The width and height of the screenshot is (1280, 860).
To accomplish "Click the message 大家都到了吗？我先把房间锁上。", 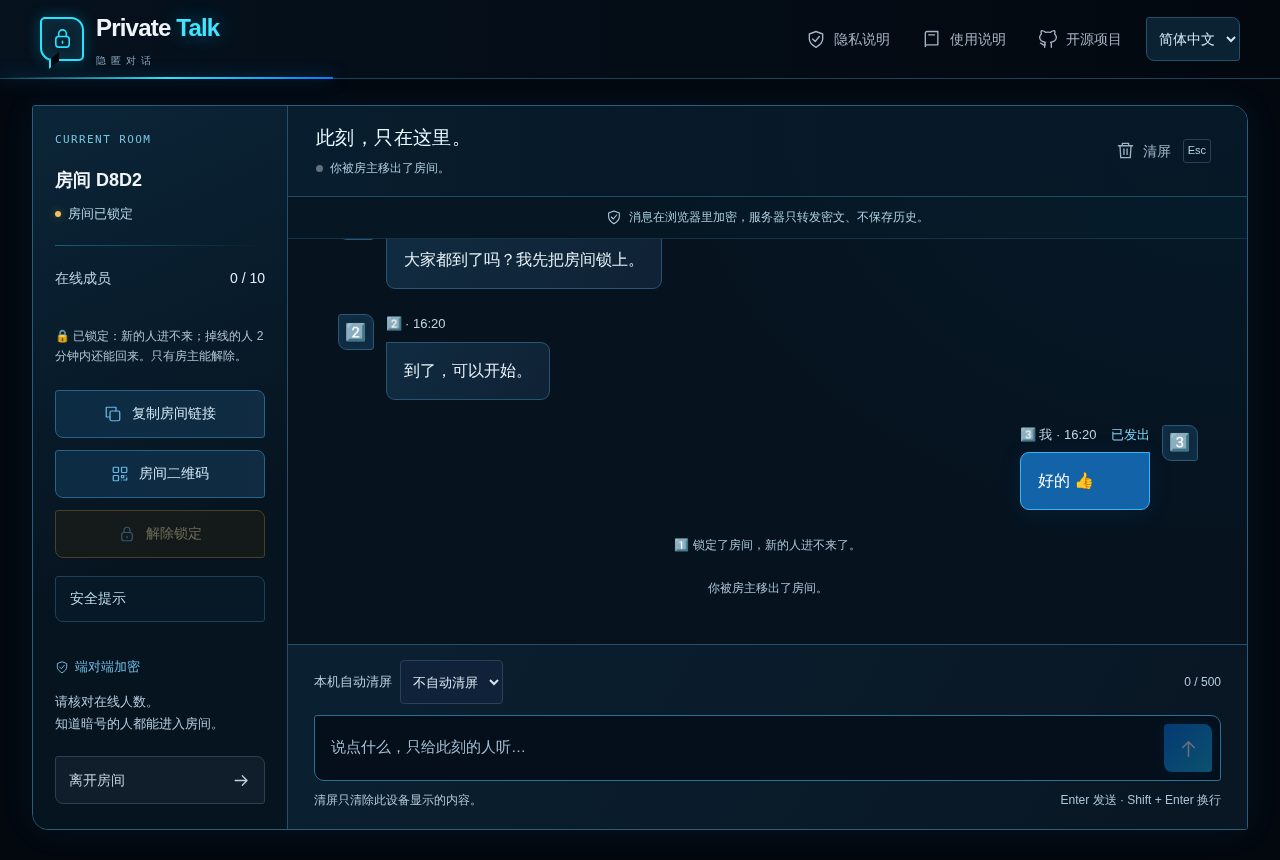I will [524, 260].
